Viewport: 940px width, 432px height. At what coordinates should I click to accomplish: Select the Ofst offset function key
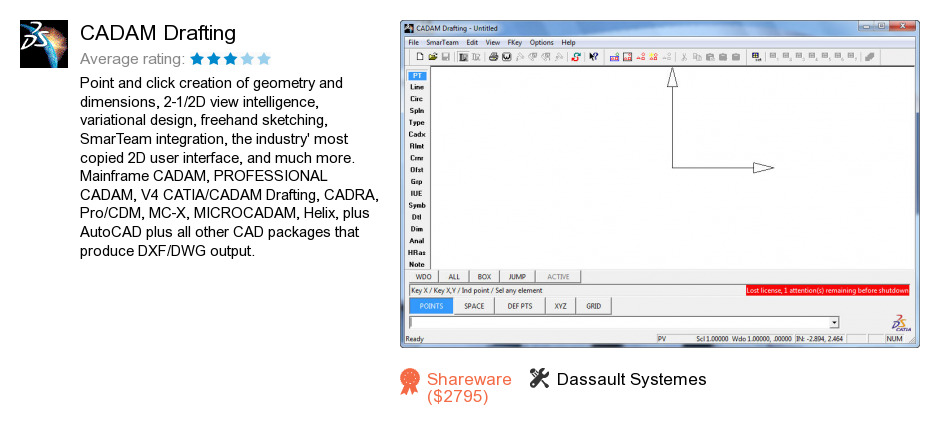point(417,170)
